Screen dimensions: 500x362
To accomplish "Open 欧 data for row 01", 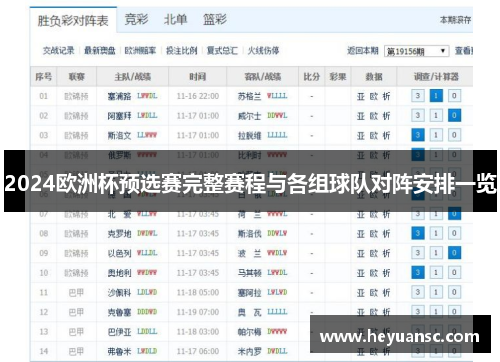I will click(x=374, y=96).
